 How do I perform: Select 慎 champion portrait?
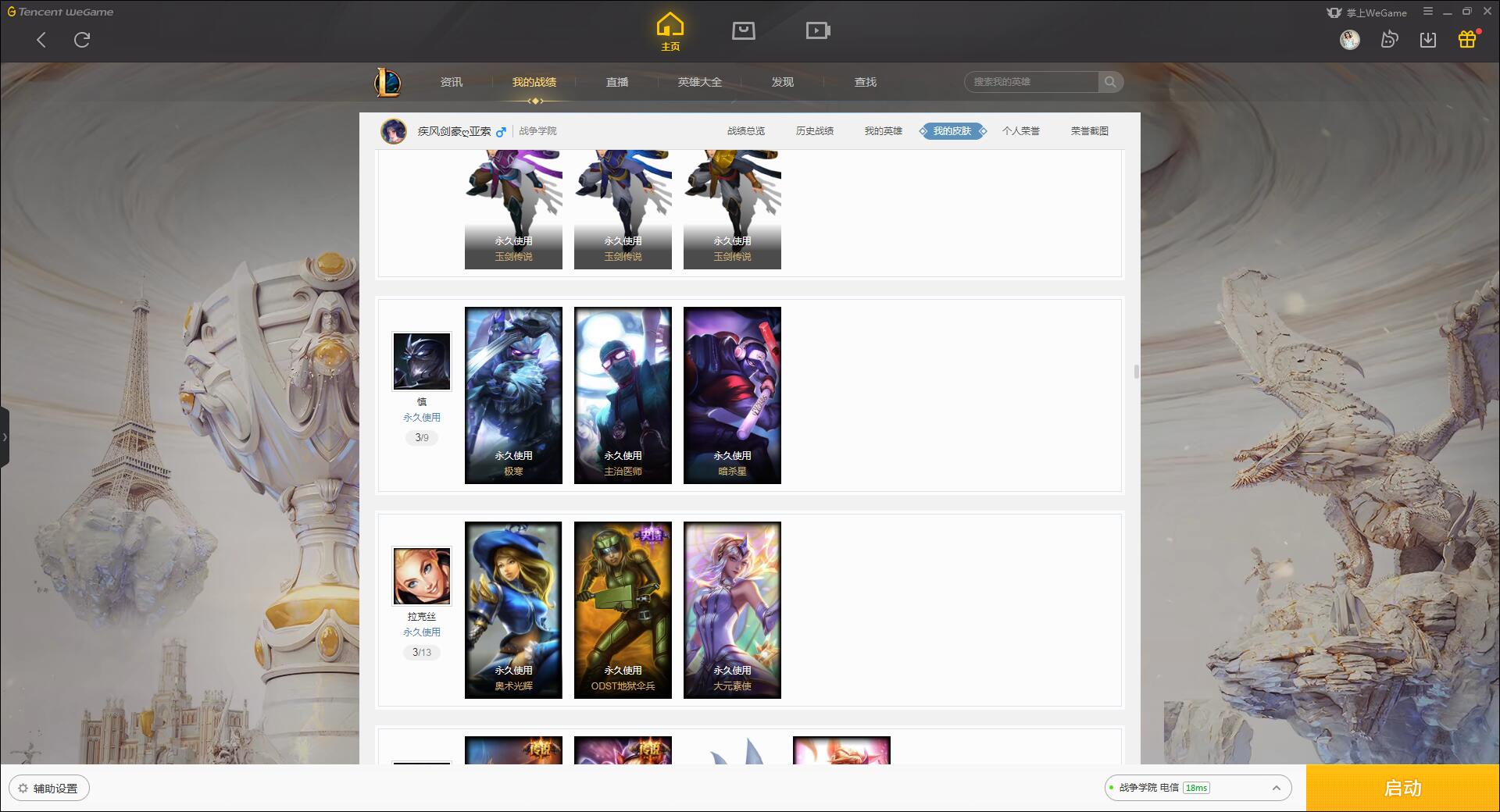tap(422, 361)
